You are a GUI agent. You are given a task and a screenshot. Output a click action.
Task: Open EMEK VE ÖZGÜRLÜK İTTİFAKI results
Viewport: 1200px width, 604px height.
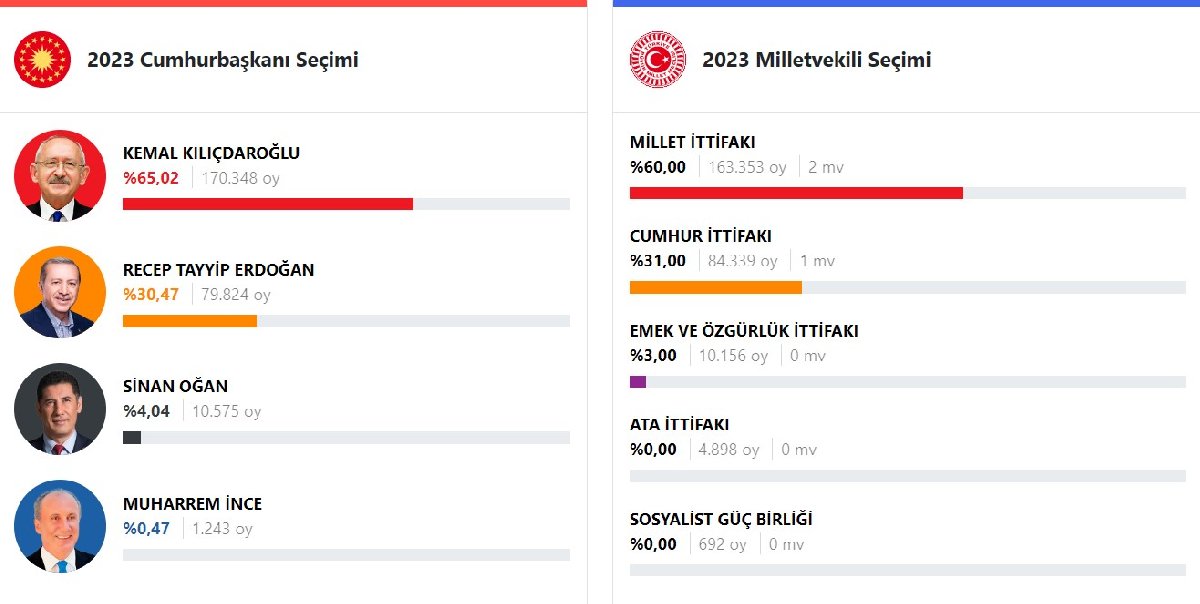pyautogui.click(x=744, y=331)
